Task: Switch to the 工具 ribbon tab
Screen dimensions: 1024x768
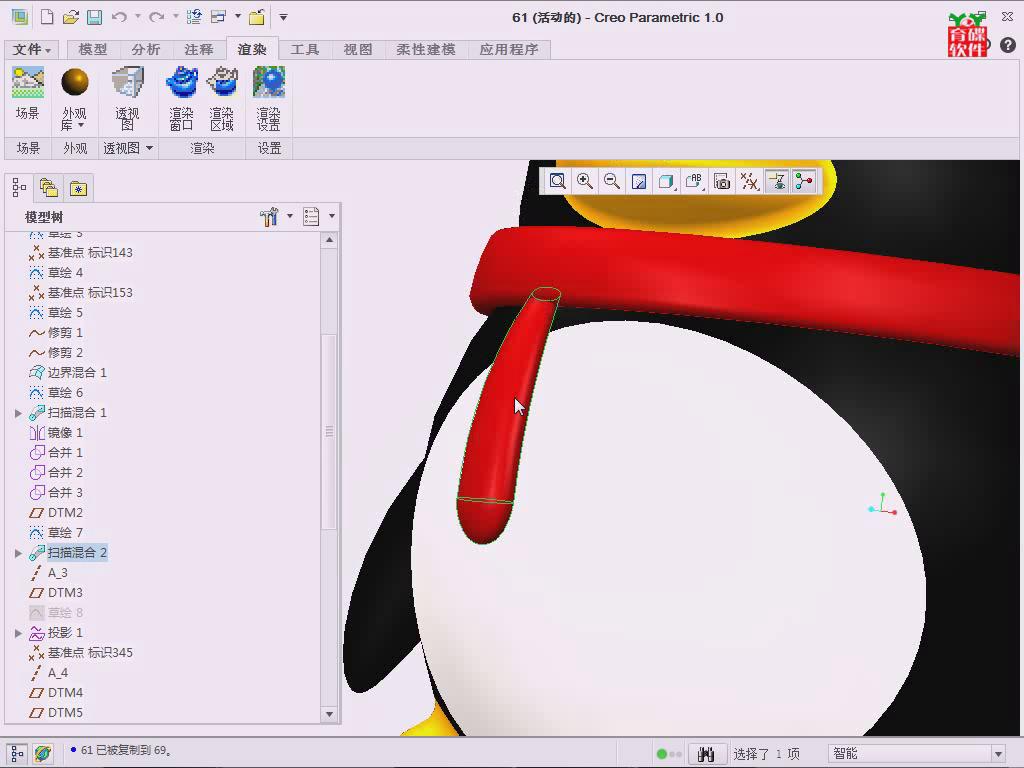Action: pos(305,50)
